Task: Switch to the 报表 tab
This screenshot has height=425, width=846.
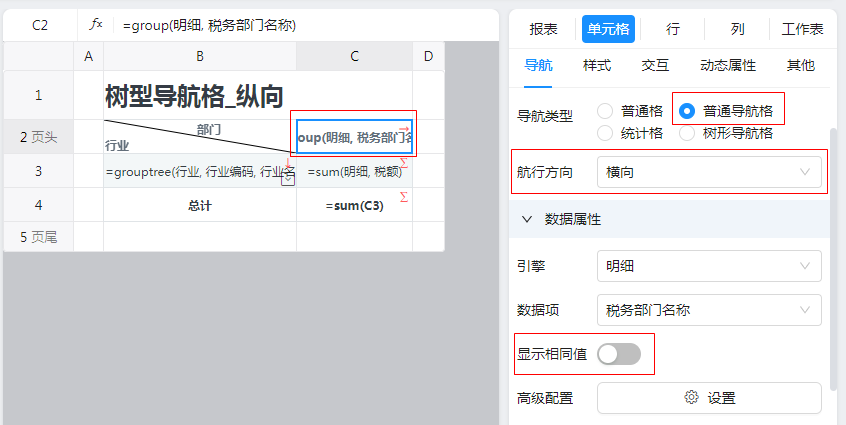Action: coord(544,29)
